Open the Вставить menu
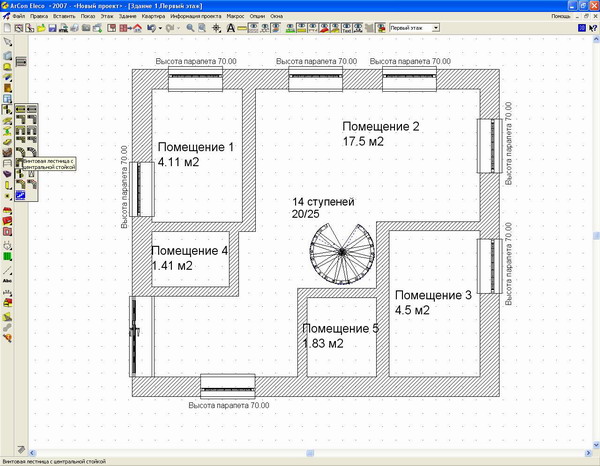This screenshot has height=466, width=600. point(64,16)
